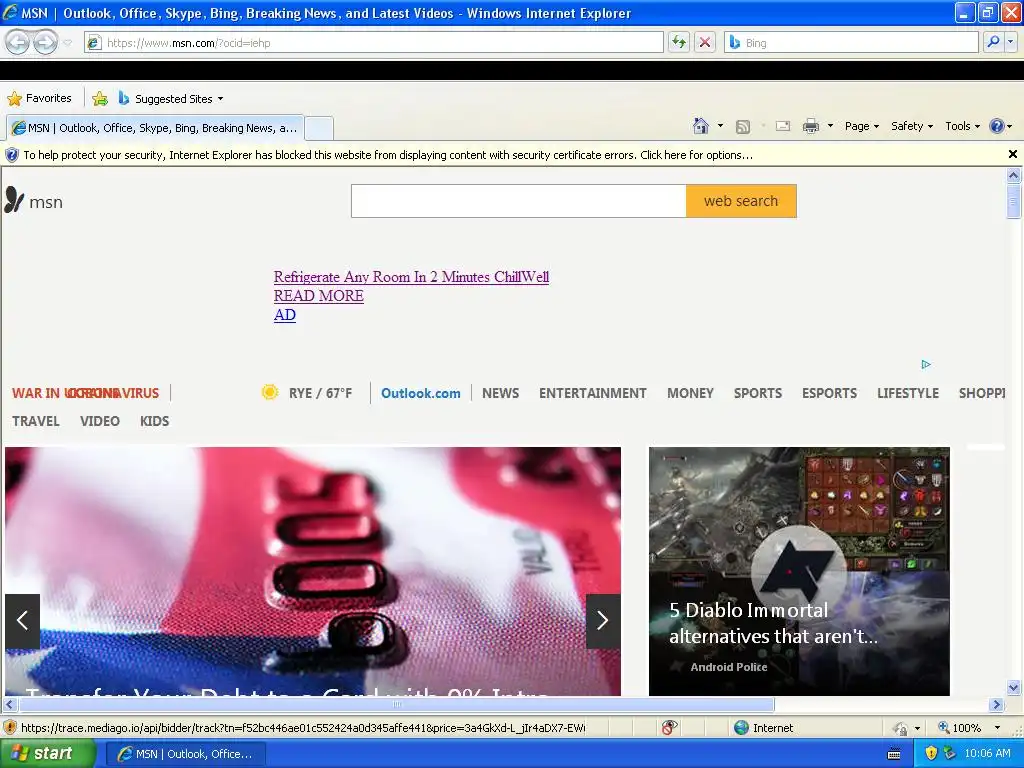Open the Page menu
This screenshot has height=768, width=1024.
pos(861,126)
